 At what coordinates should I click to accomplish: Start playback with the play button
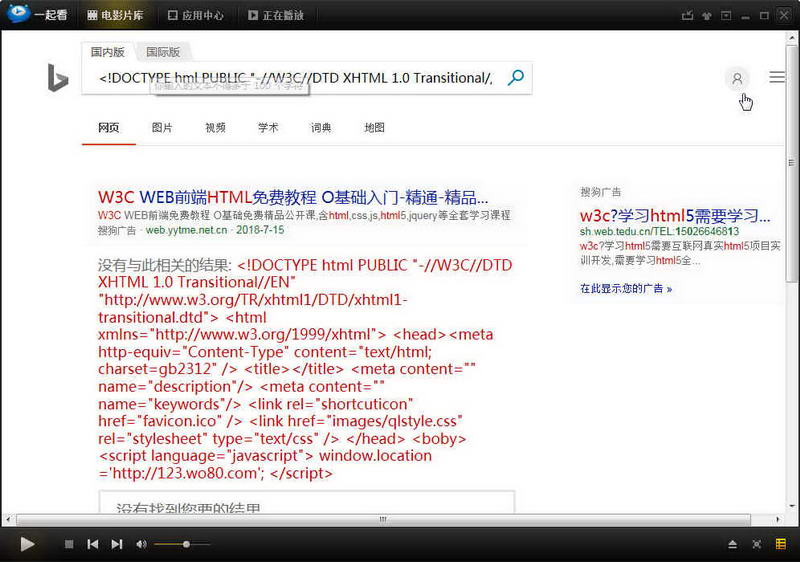pyautogui.click(x=27, y=544)
